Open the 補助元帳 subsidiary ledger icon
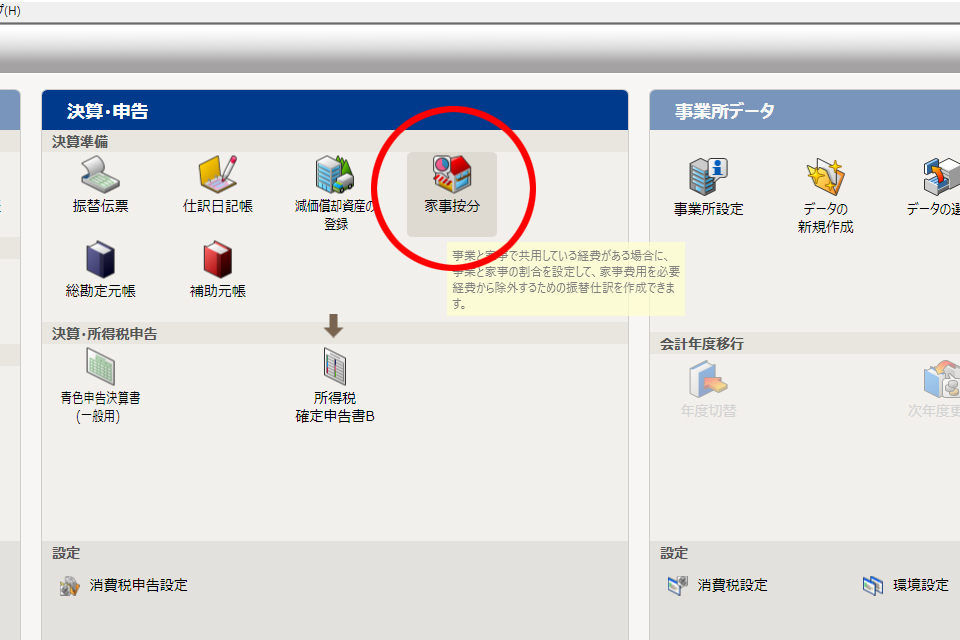Screen dimensions: 960x640 (x=218, y=259)
